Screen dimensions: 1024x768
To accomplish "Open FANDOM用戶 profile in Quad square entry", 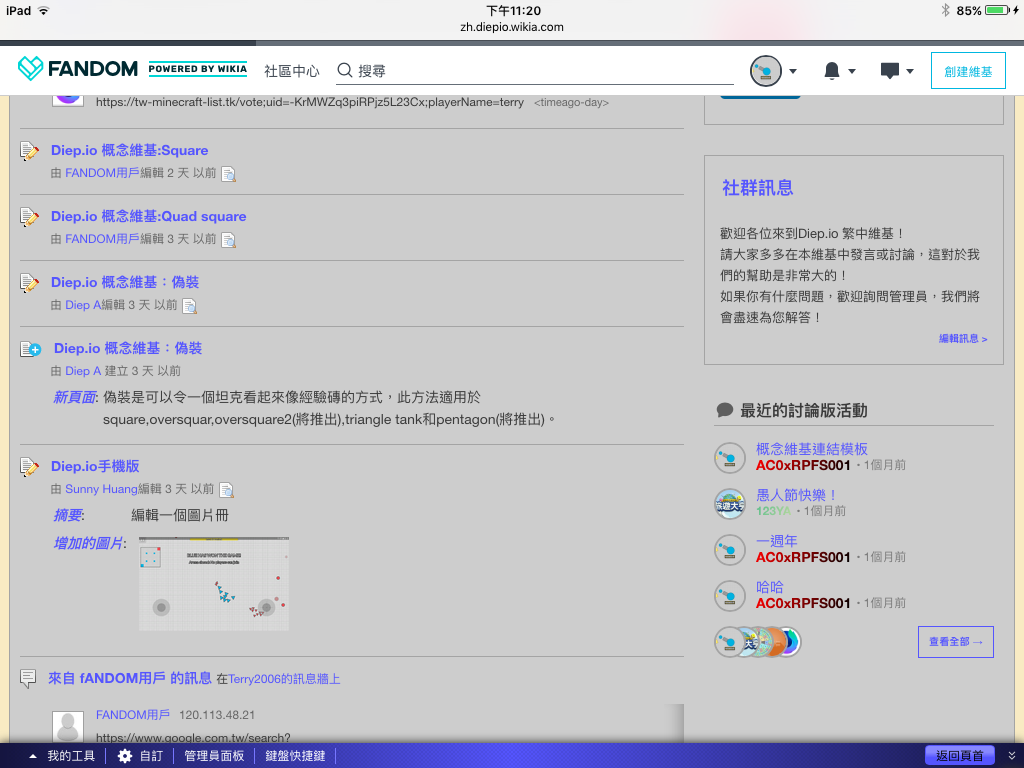I will click(x=103, y=239).
